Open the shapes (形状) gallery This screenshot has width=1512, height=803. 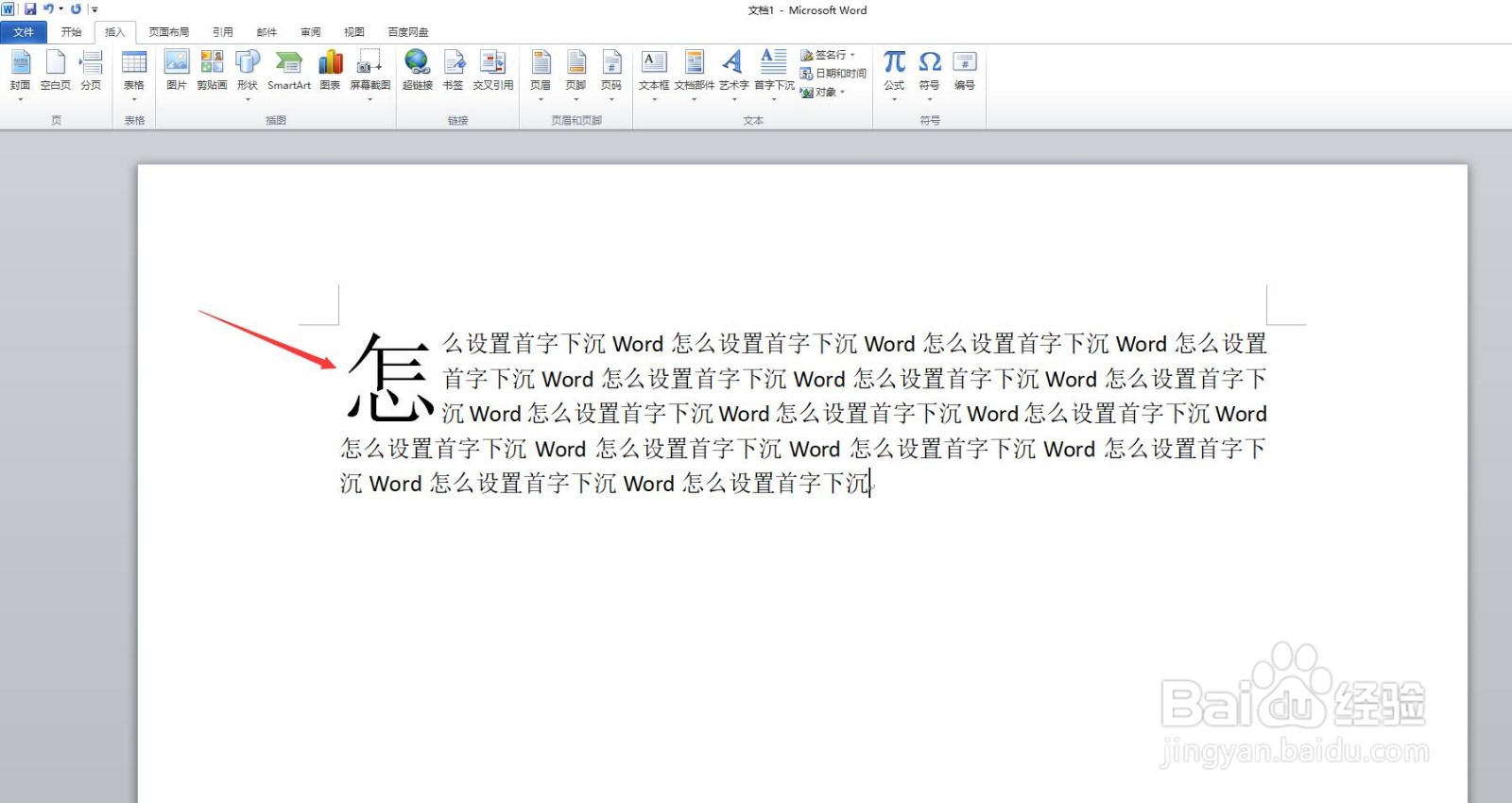tap(248, 74)
